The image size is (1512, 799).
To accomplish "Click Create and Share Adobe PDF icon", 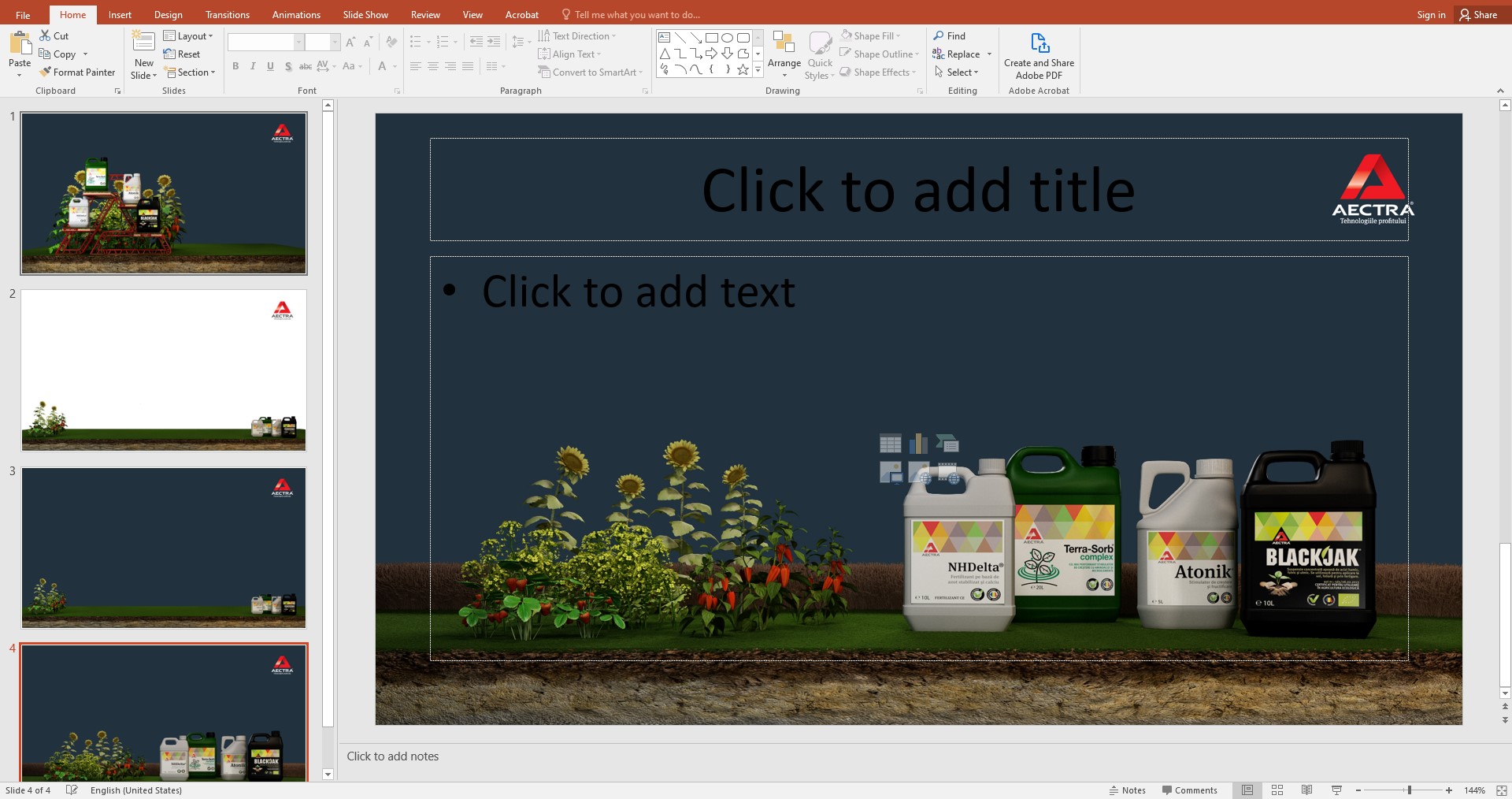I will pos(1039,43).
